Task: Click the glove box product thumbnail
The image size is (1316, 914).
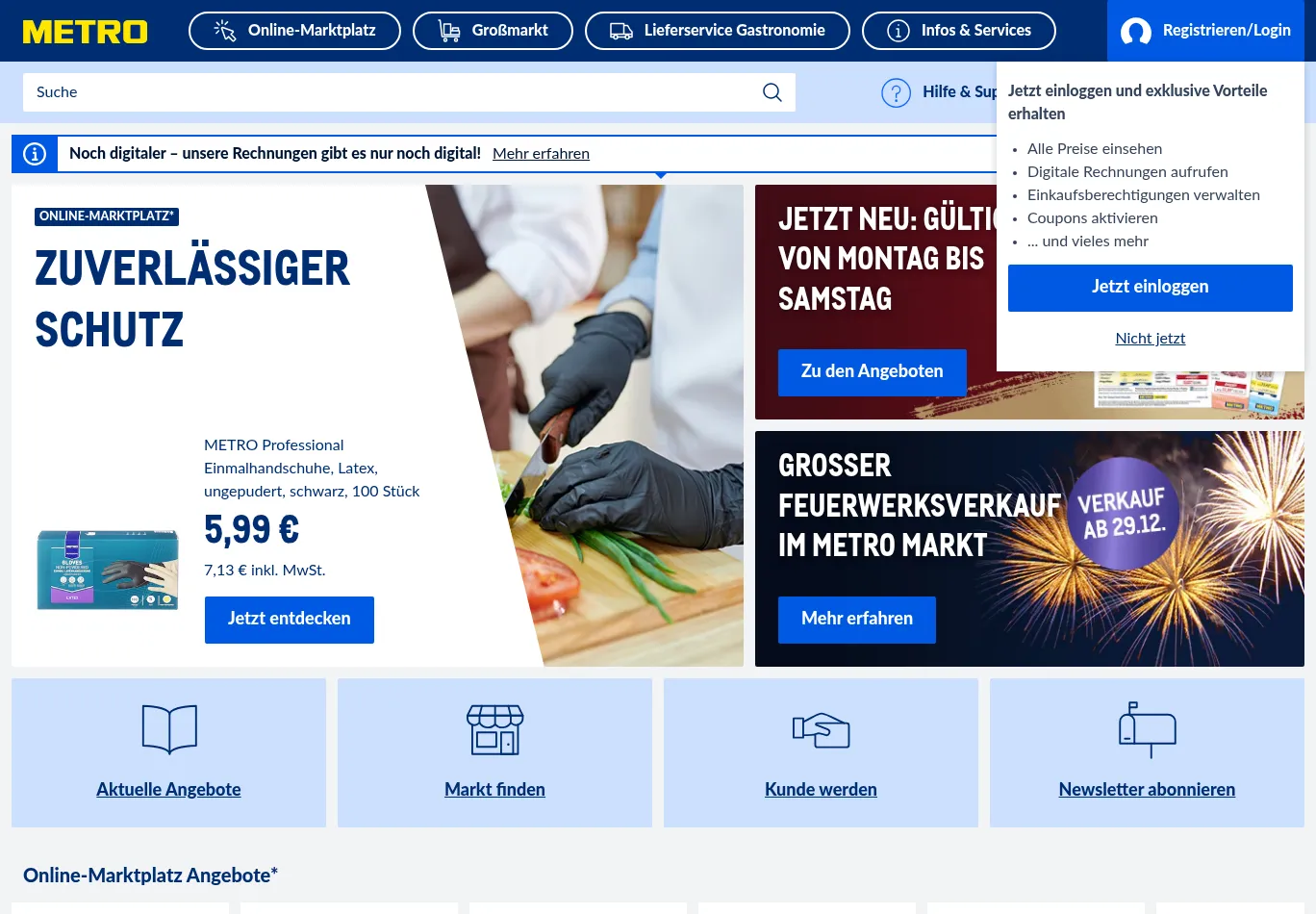Action: [x=108, y=569]
